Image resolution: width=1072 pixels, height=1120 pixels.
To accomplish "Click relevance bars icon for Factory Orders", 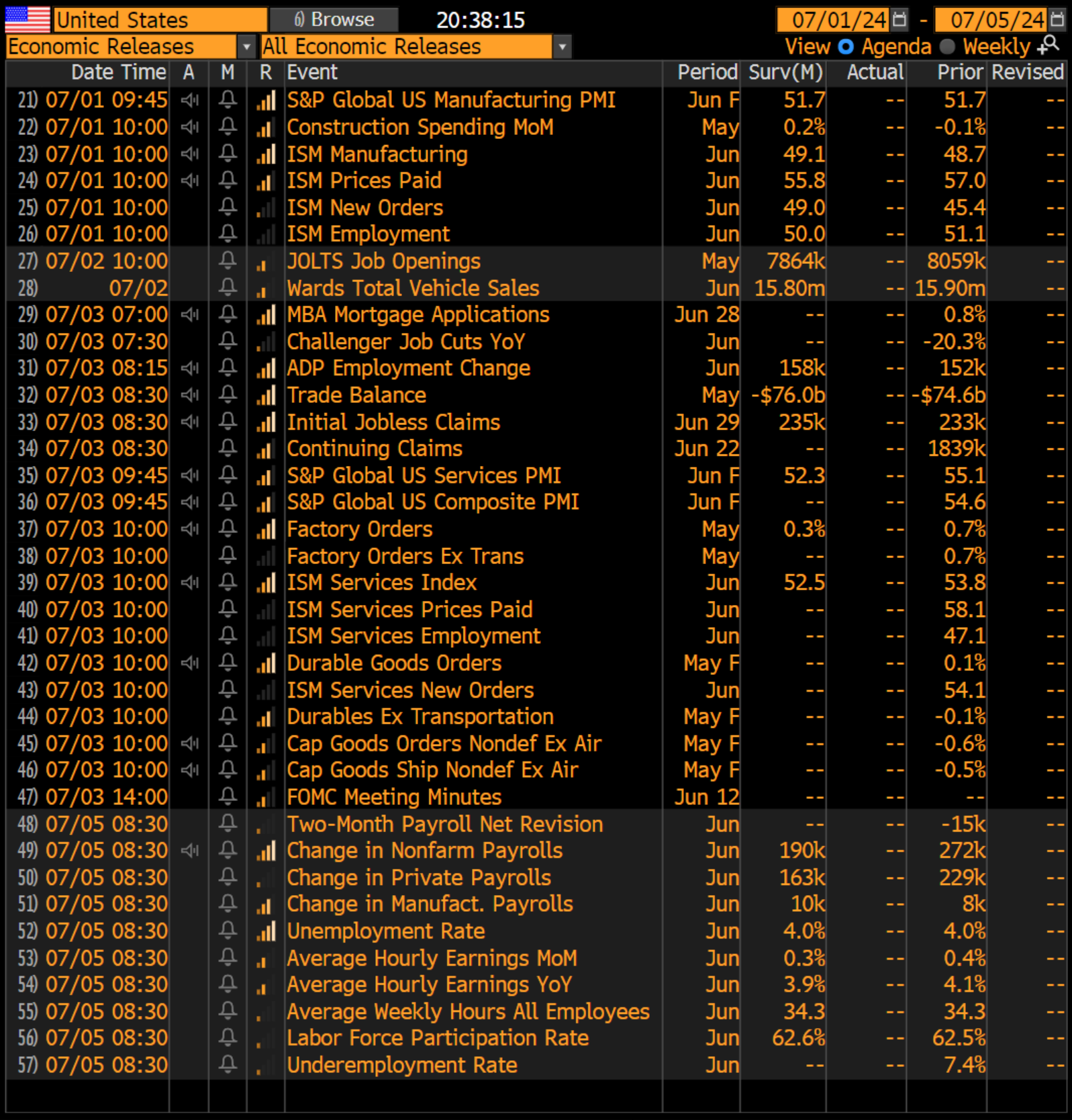I will click(x=266, y=529).
